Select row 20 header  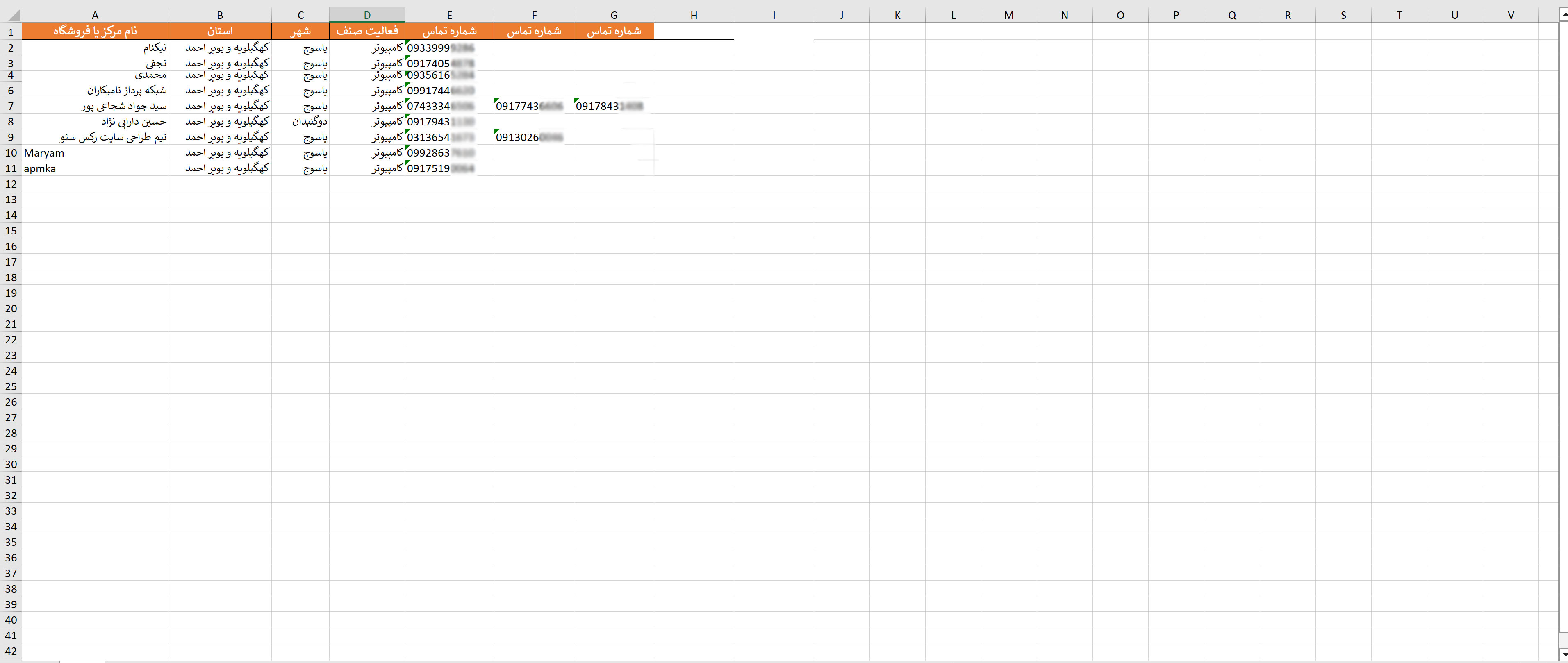[x=11, y=309]
